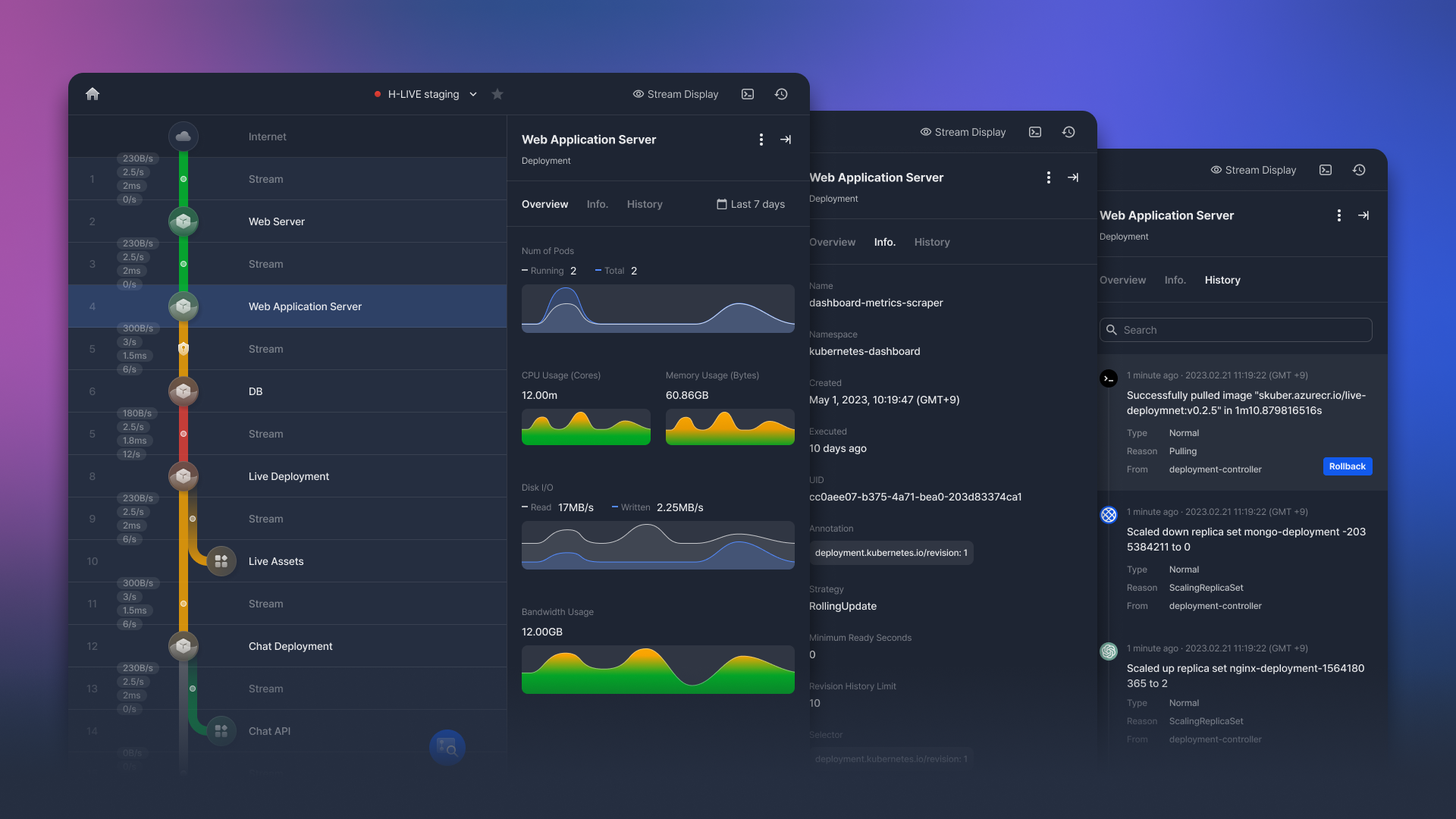Open history clock icon in first panel

(x=781, y=94)
